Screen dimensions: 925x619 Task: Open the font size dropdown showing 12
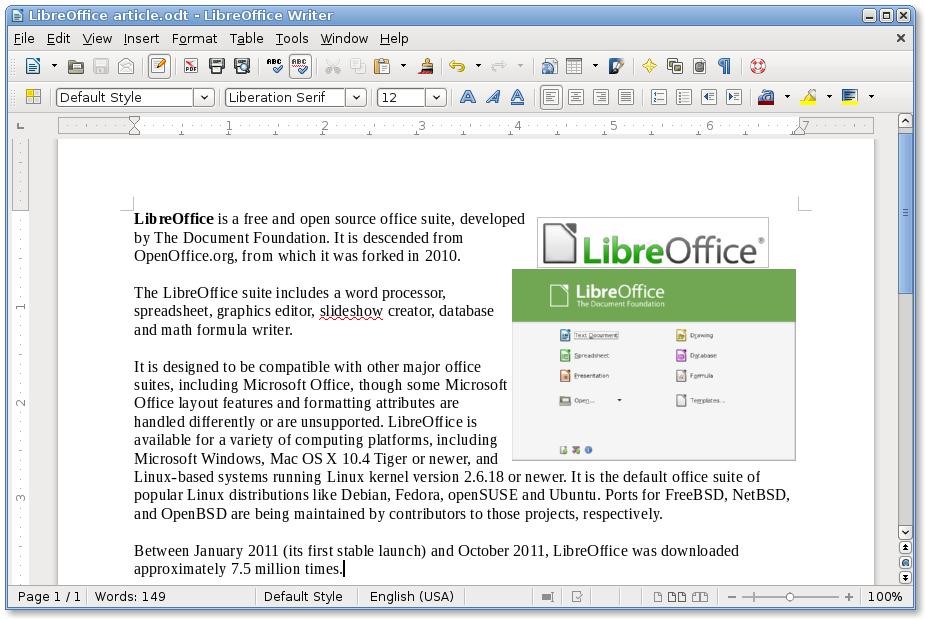coord(436,97)
